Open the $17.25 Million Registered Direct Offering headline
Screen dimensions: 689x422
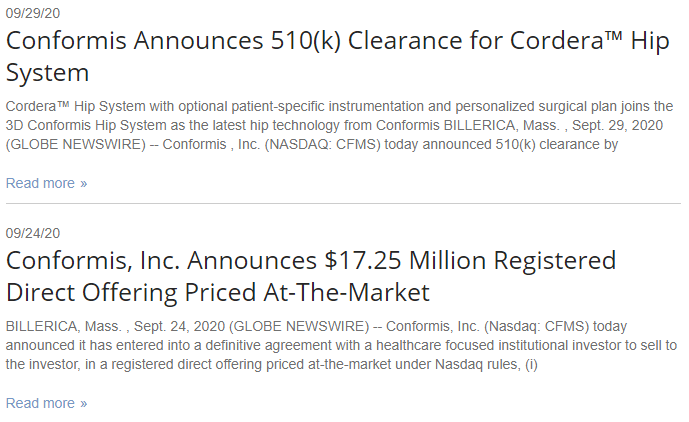[311, 276]
